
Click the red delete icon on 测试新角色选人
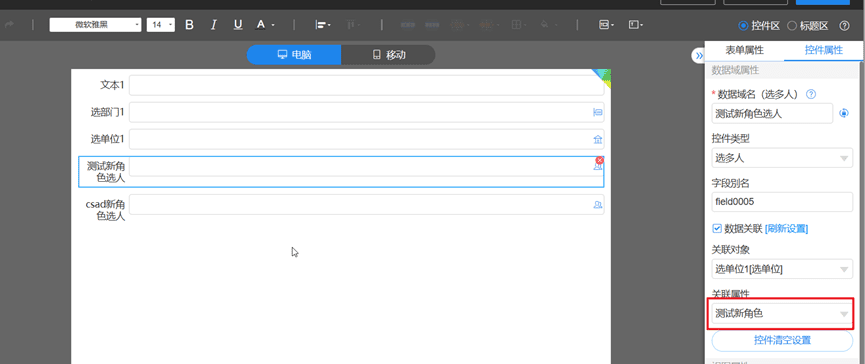[x=600, y=160]
